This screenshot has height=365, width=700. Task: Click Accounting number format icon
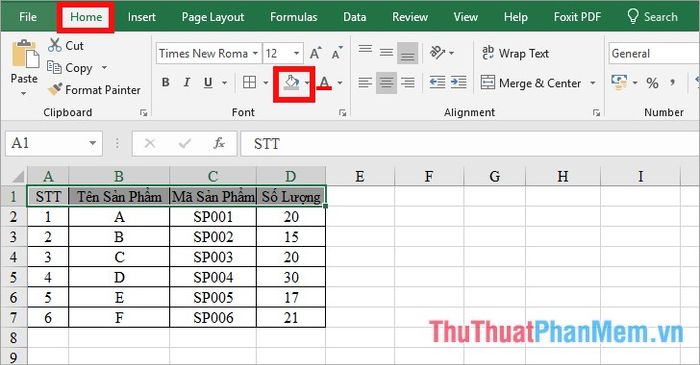tap(619, 83)
